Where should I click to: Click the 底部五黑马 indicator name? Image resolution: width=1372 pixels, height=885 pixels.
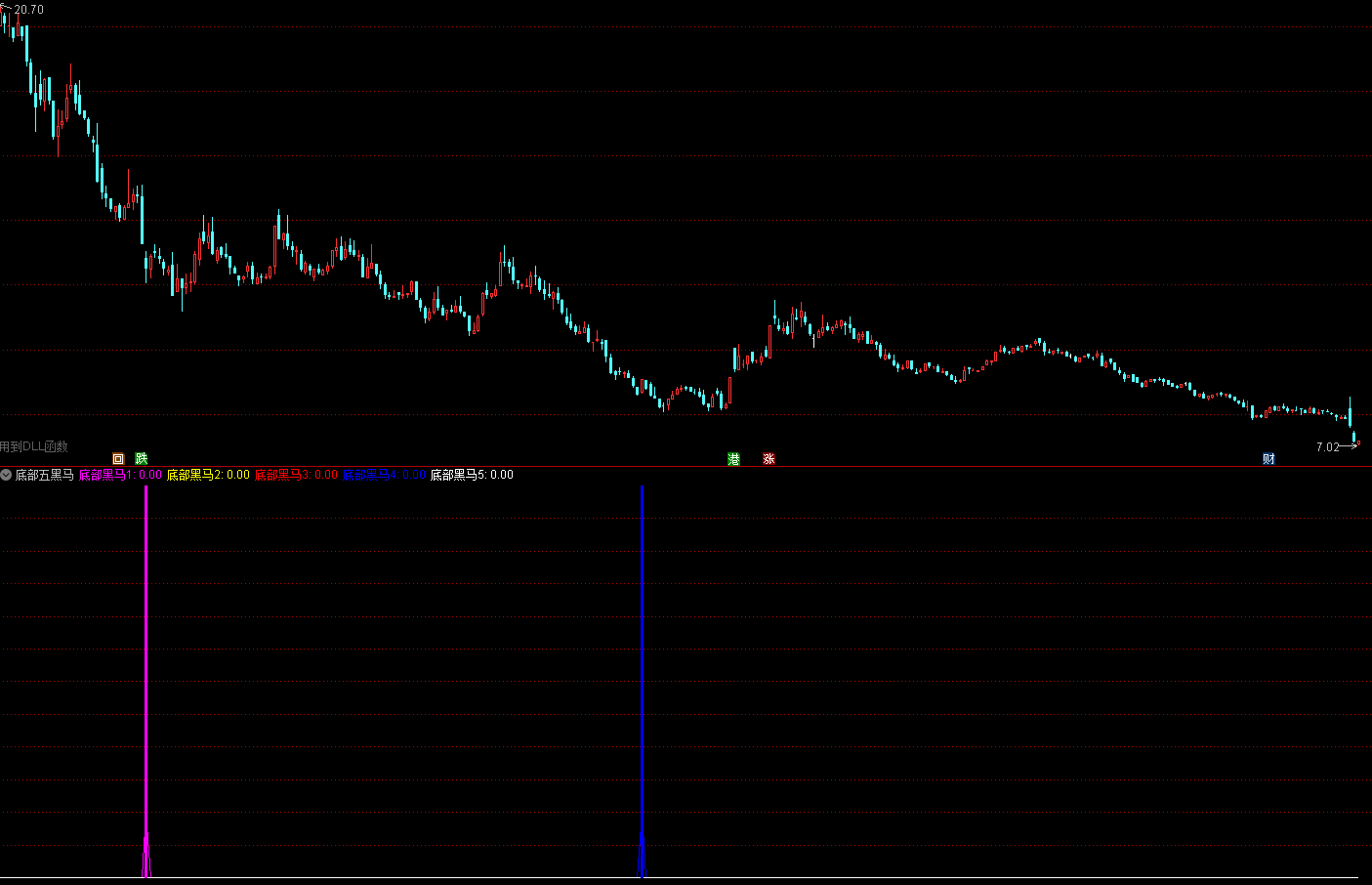pos(44,475)
